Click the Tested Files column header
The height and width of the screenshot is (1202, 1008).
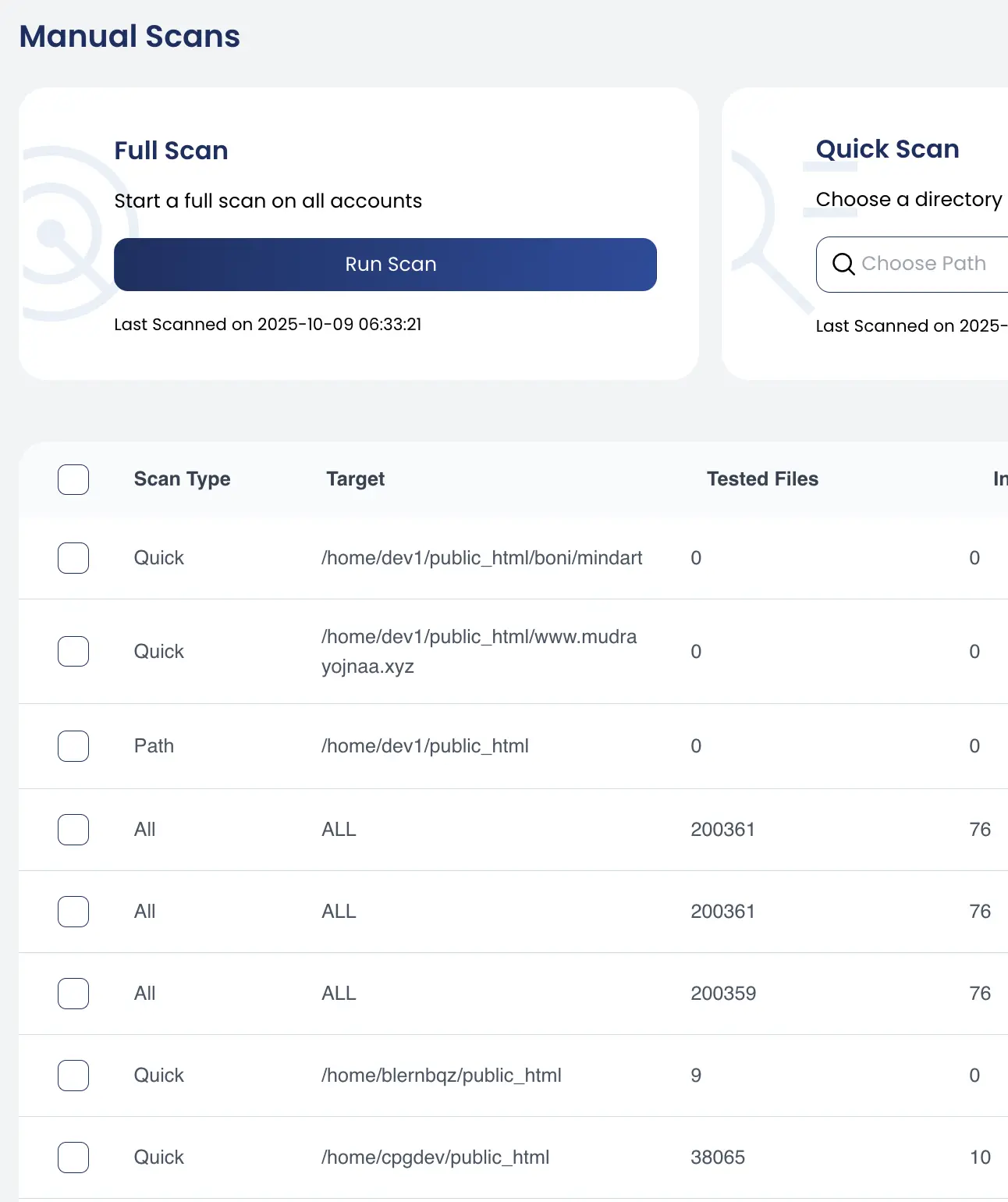click(761, 479)
